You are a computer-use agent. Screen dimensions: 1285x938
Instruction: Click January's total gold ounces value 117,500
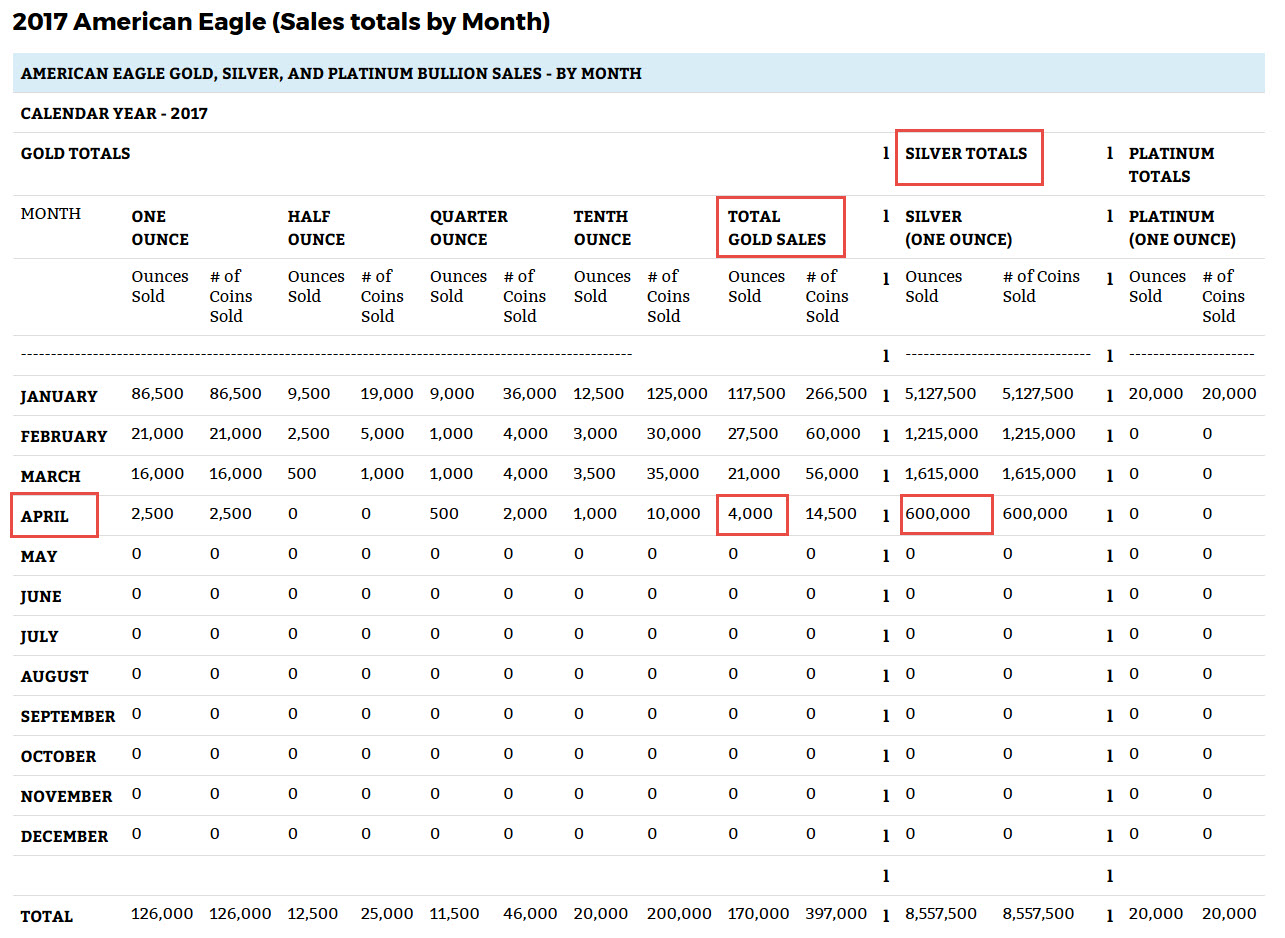757,394
